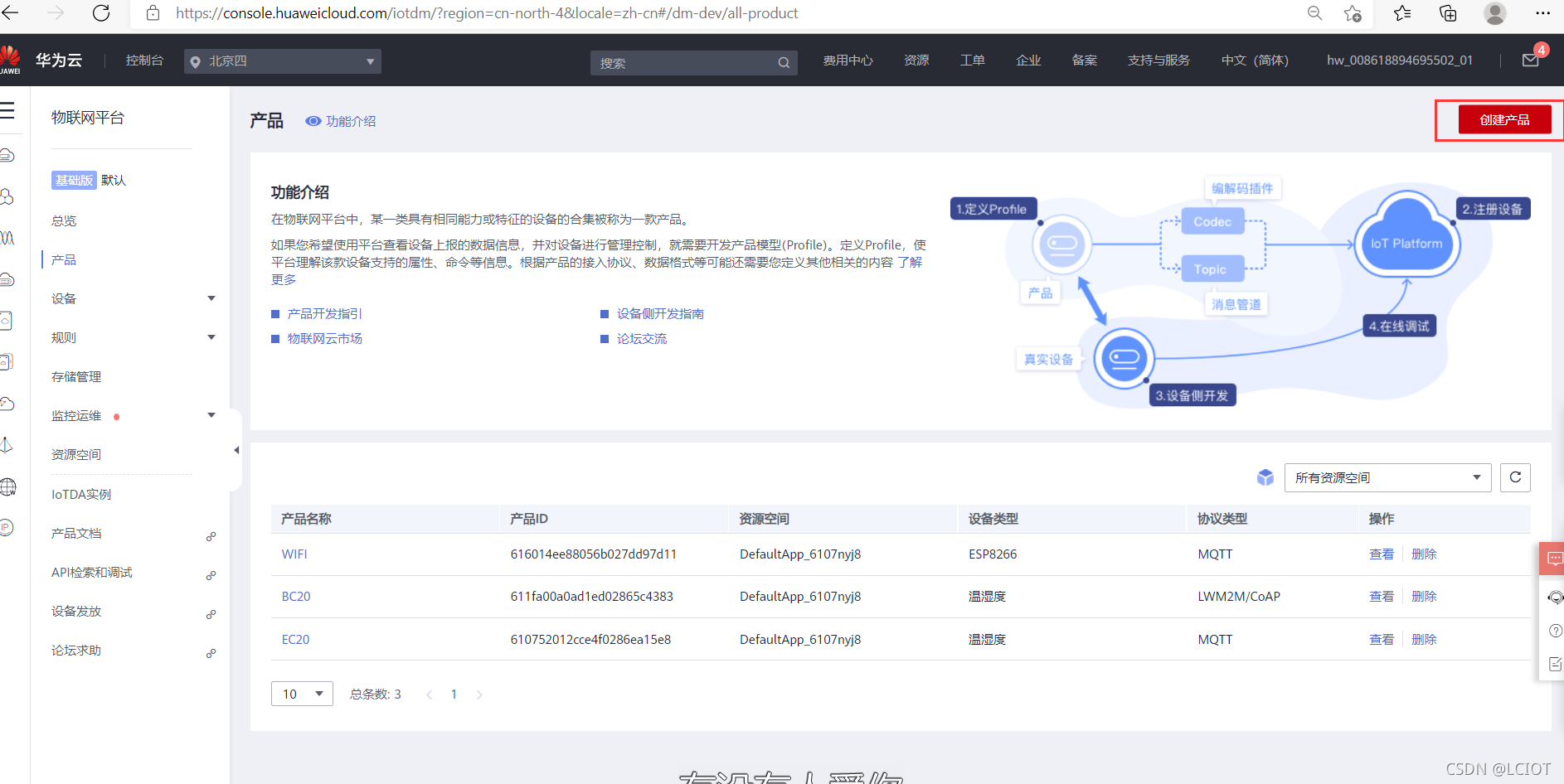Refresh the product list
Image resolution: width=1564 pixels, height=784 pixels.
click(1515, 477)
